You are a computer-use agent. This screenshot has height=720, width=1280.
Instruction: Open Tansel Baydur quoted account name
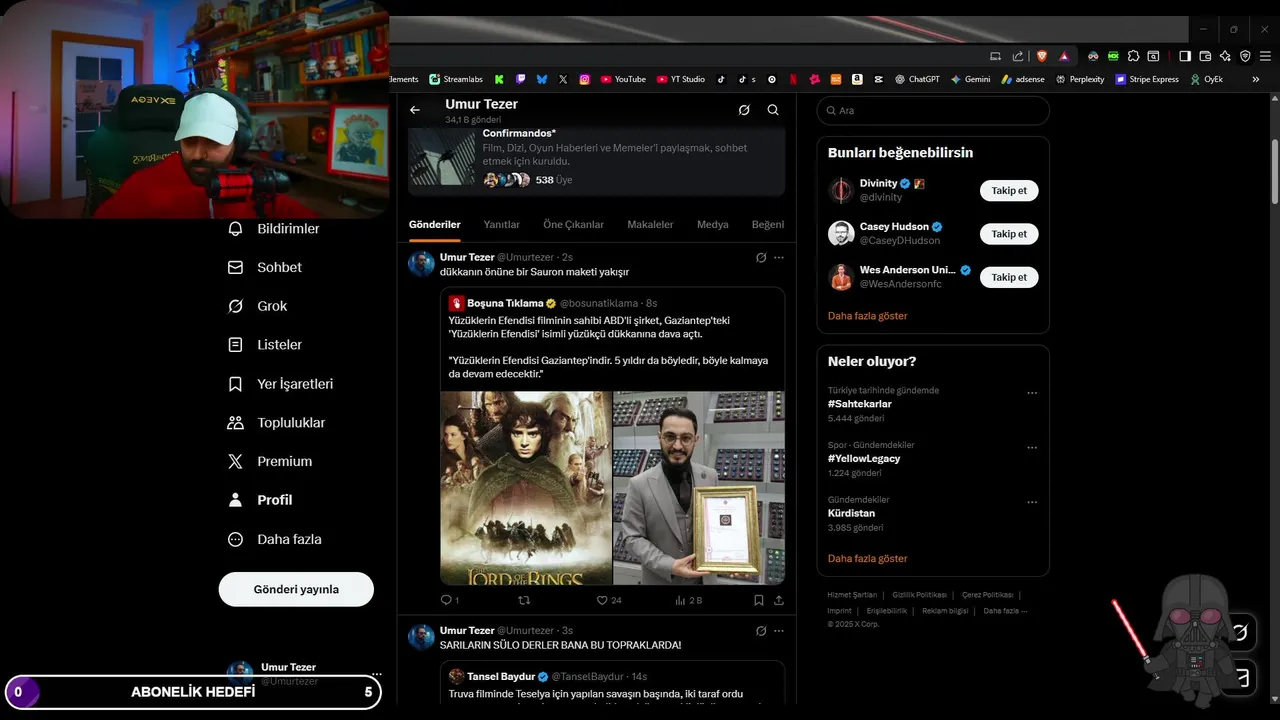(x=501, y=677)
